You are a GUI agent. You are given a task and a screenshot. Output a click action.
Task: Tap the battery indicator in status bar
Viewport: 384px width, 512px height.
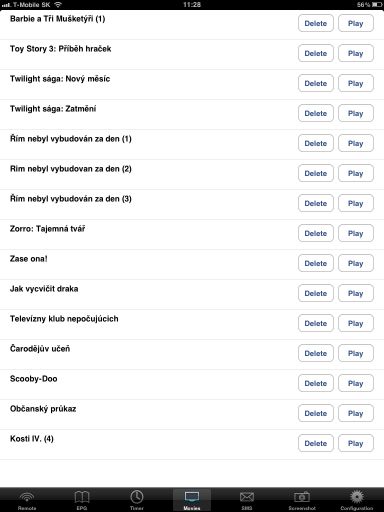[x=377, y=5]
